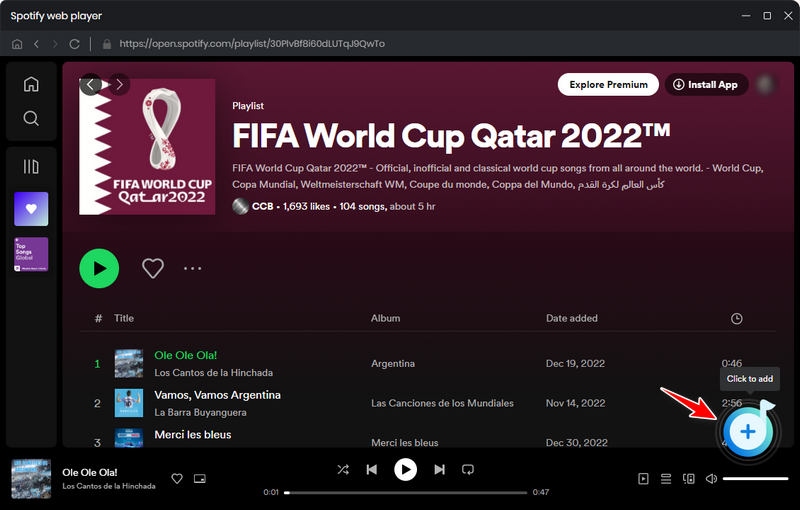
Task: Click the volume slider bar
Action: tap(755, 479)
